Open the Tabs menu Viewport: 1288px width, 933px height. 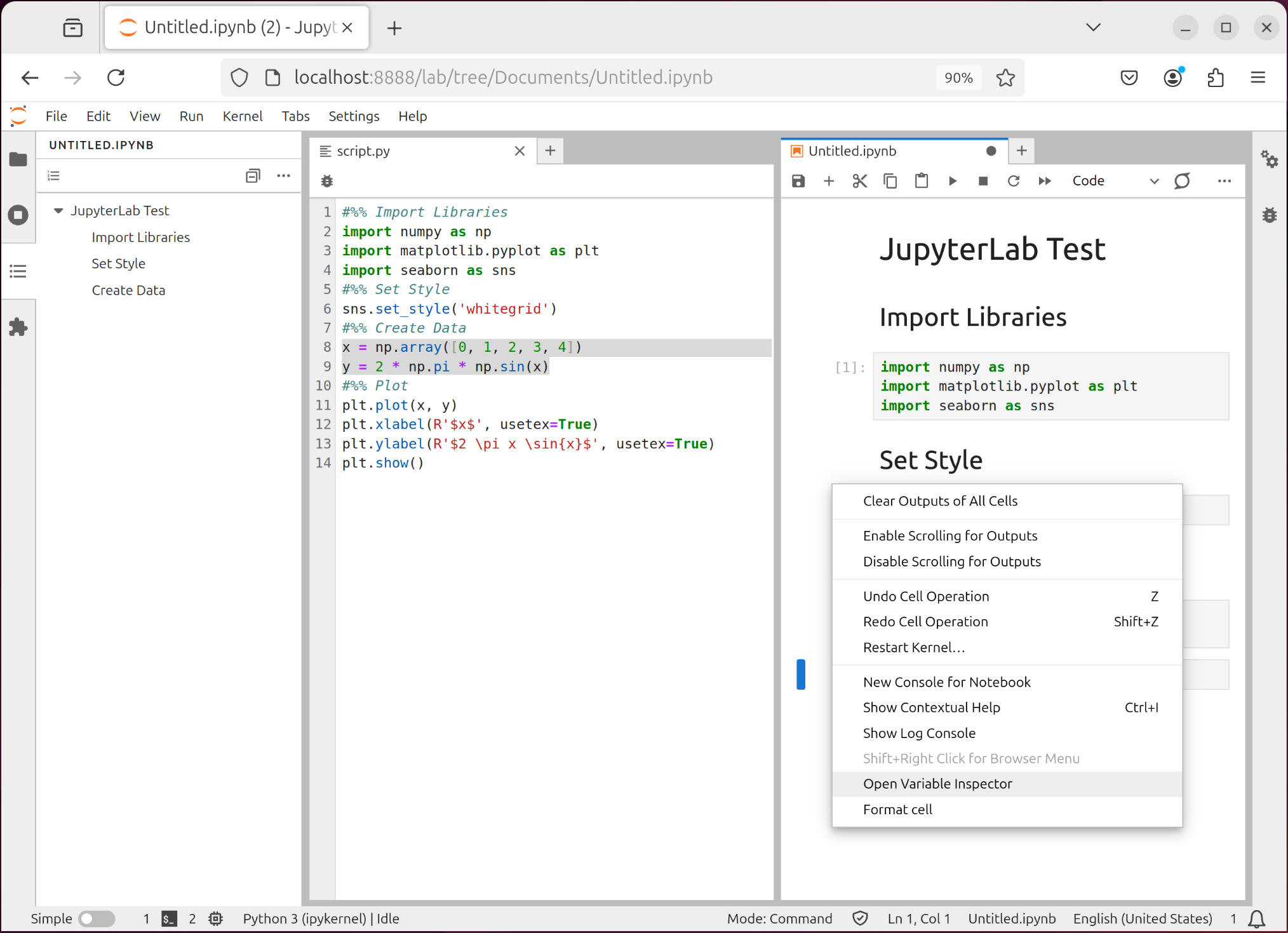tap(295, 116)
